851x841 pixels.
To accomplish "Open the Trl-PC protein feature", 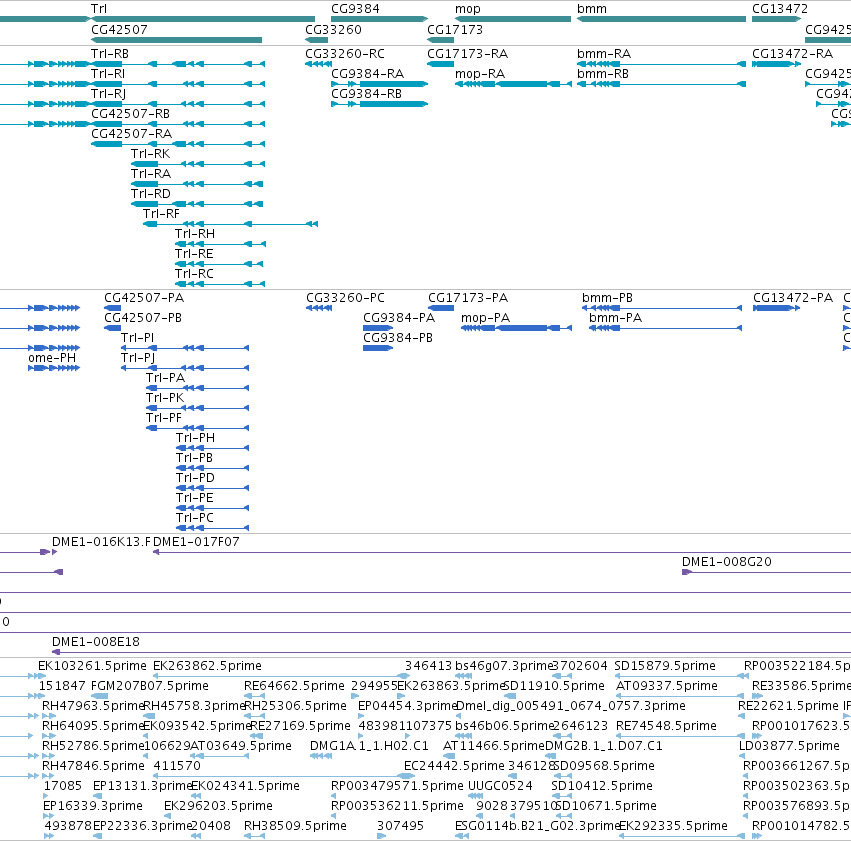I will tap(194, 518).
